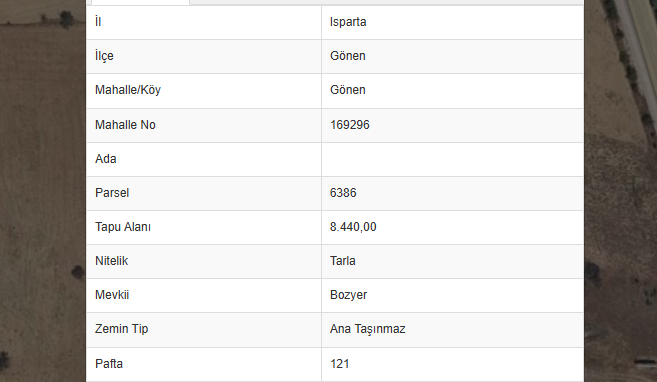Image resolution: width=657 pixels, height=382 pixels.
Task: Select the İlçe row label
Action: tap(104, 56)
